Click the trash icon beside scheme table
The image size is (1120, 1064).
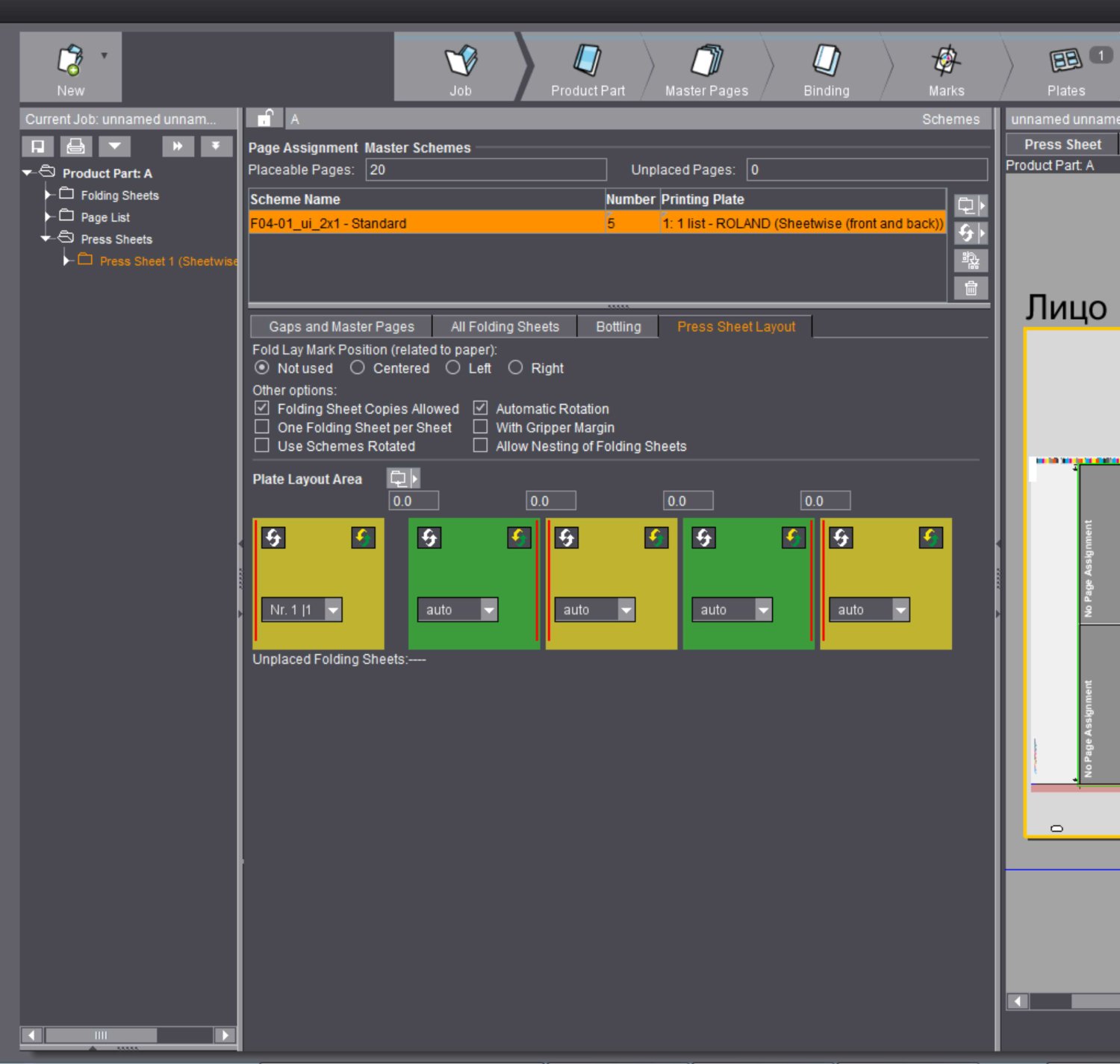click(971, 288)
